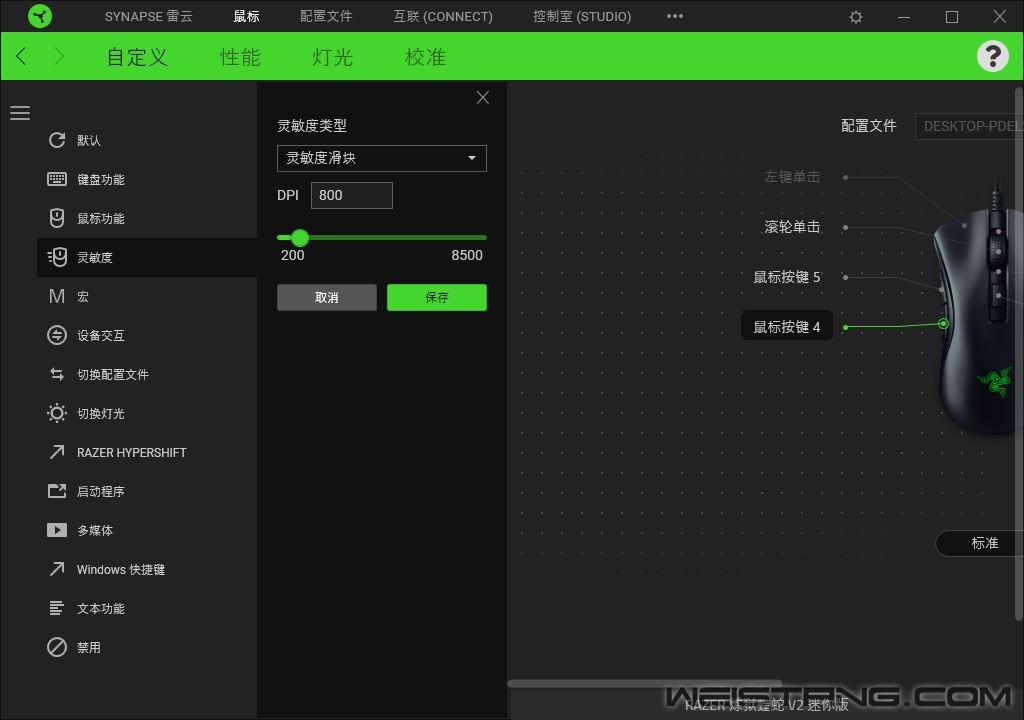This screenshot has width=1024, height=720.
Task: Open the 灯光 lighting subtab
Action: pos(332,57)
